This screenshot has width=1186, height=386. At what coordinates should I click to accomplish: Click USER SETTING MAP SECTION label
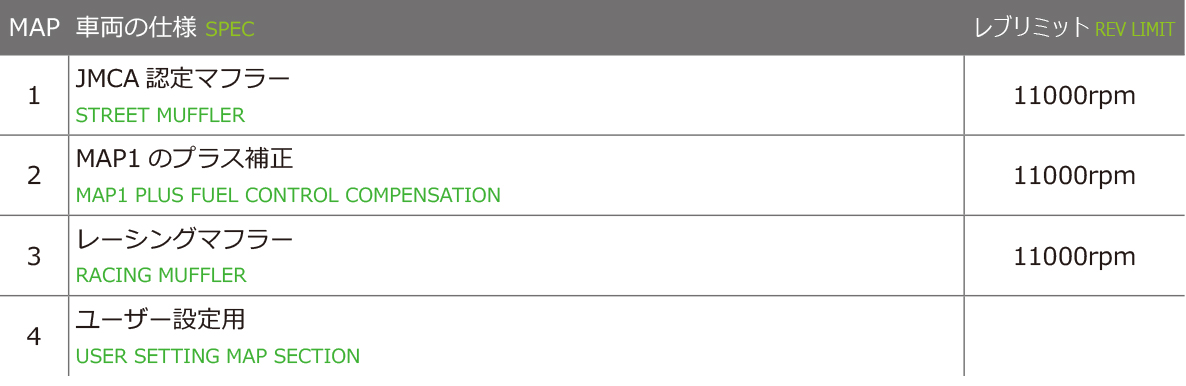coord(218,356)
